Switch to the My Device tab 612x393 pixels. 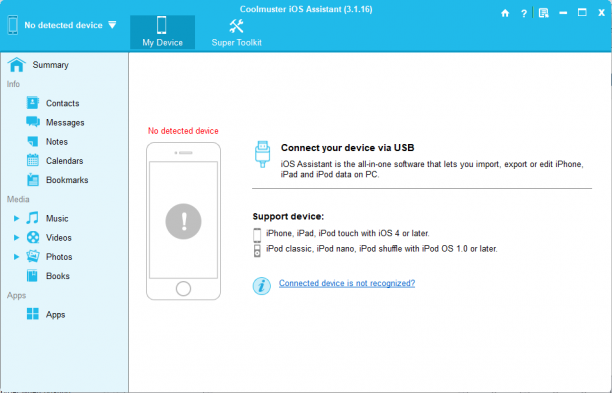click(x=162, y=32)
